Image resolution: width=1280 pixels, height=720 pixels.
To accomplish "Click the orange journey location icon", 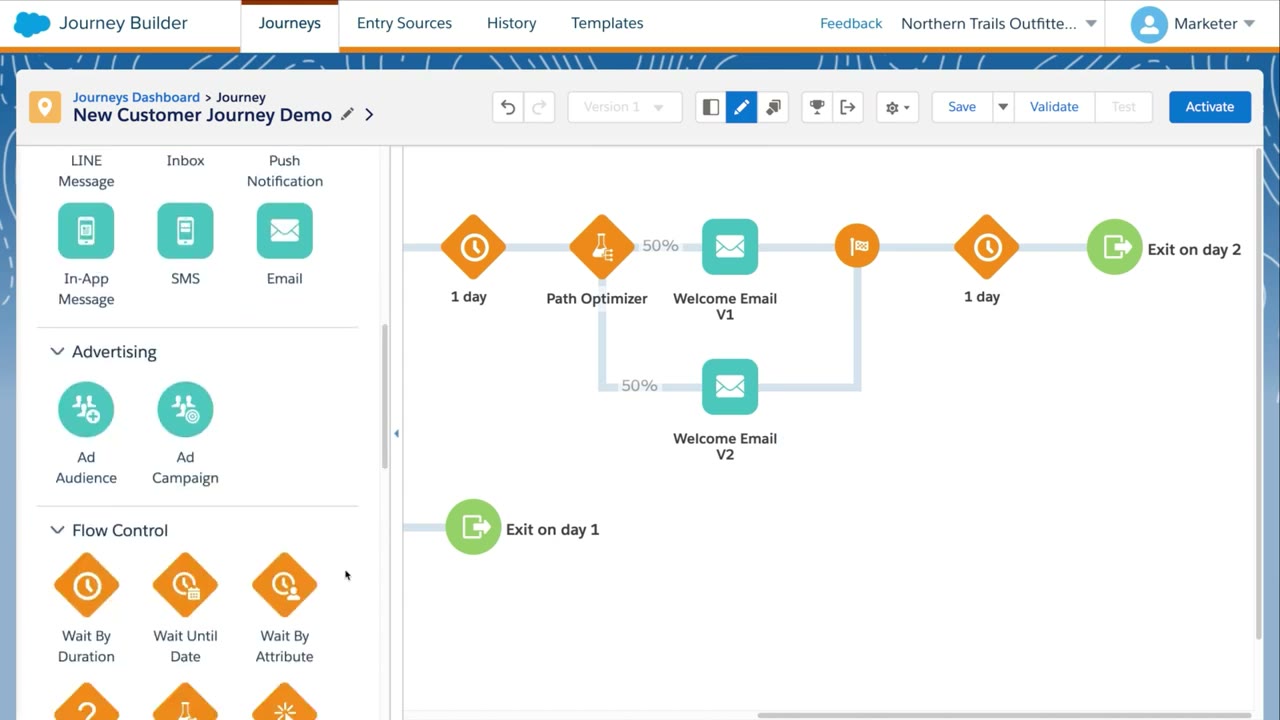I will [45, 107].
